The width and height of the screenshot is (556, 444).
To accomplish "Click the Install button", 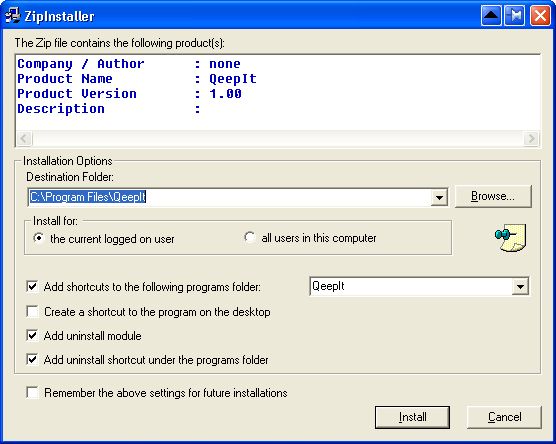I will coord(412,417).
